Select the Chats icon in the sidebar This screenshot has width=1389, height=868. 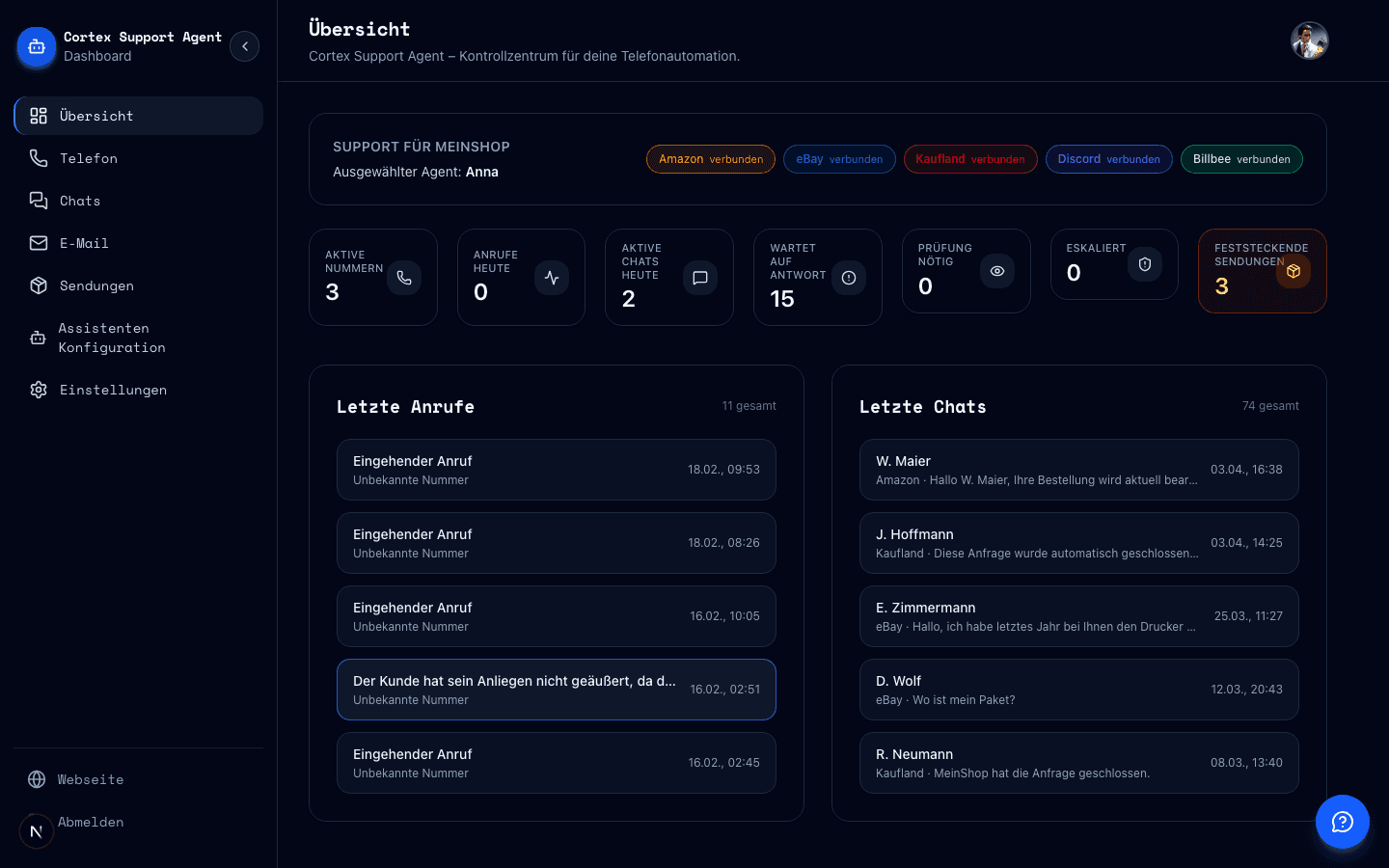(39, 201)
